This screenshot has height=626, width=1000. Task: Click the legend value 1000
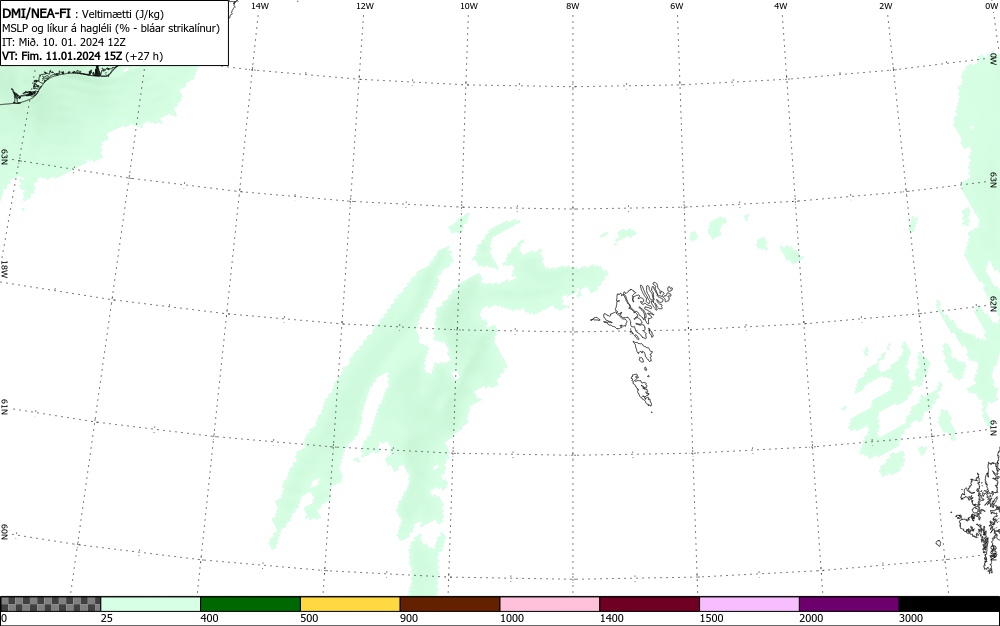click(512, 618)
